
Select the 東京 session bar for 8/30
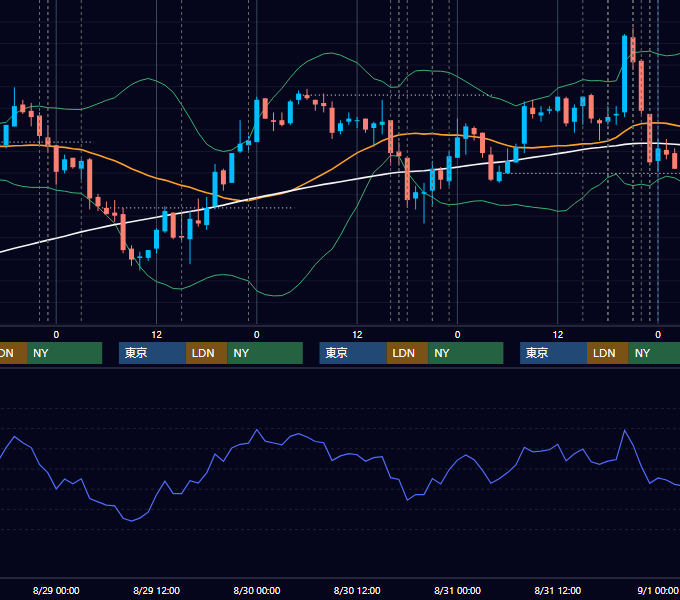353,353
